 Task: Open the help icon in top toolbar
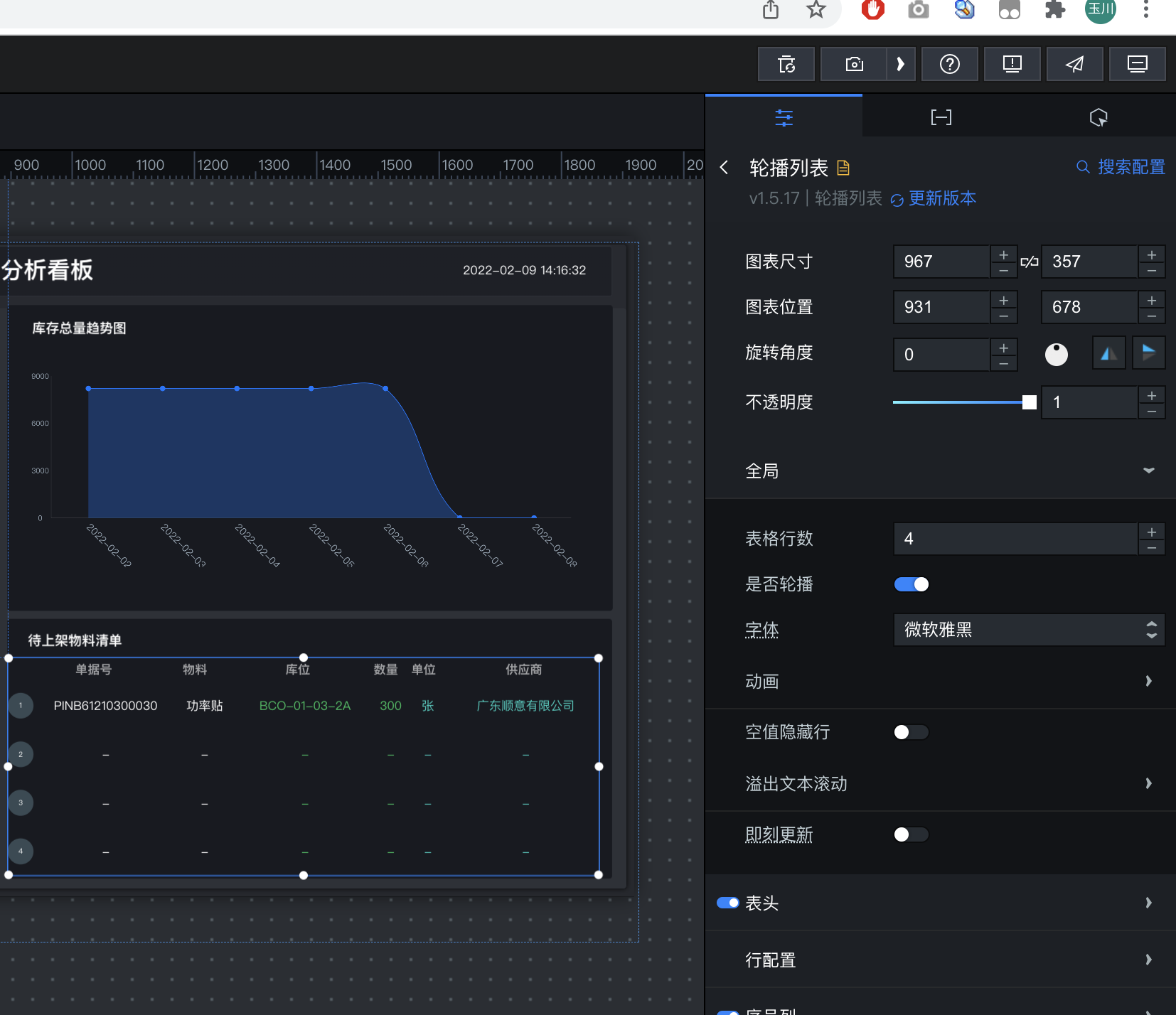[951, 64]
